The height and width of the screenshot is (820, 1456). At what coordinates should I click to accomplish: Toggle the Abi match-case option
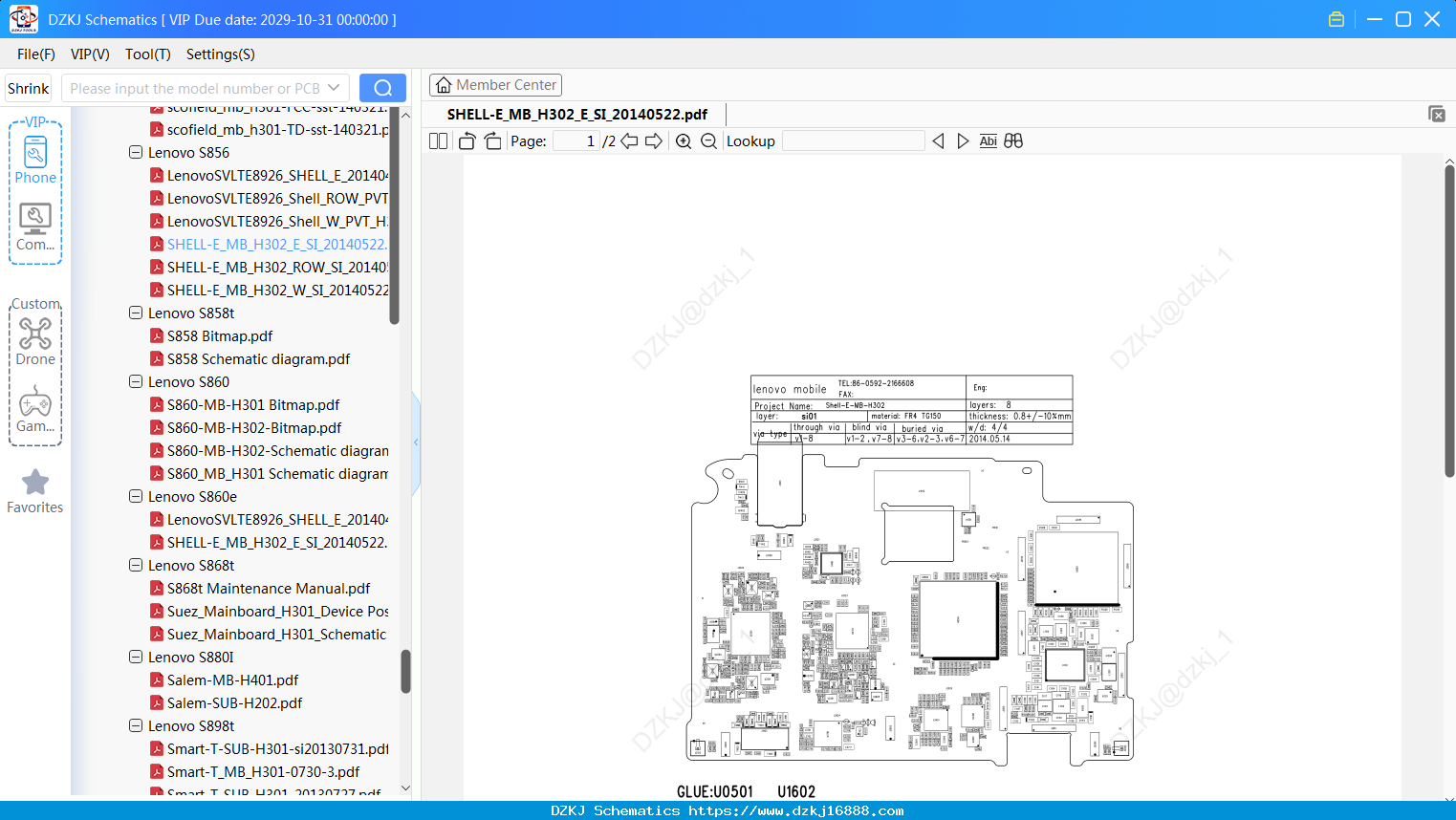click(989, 141)
